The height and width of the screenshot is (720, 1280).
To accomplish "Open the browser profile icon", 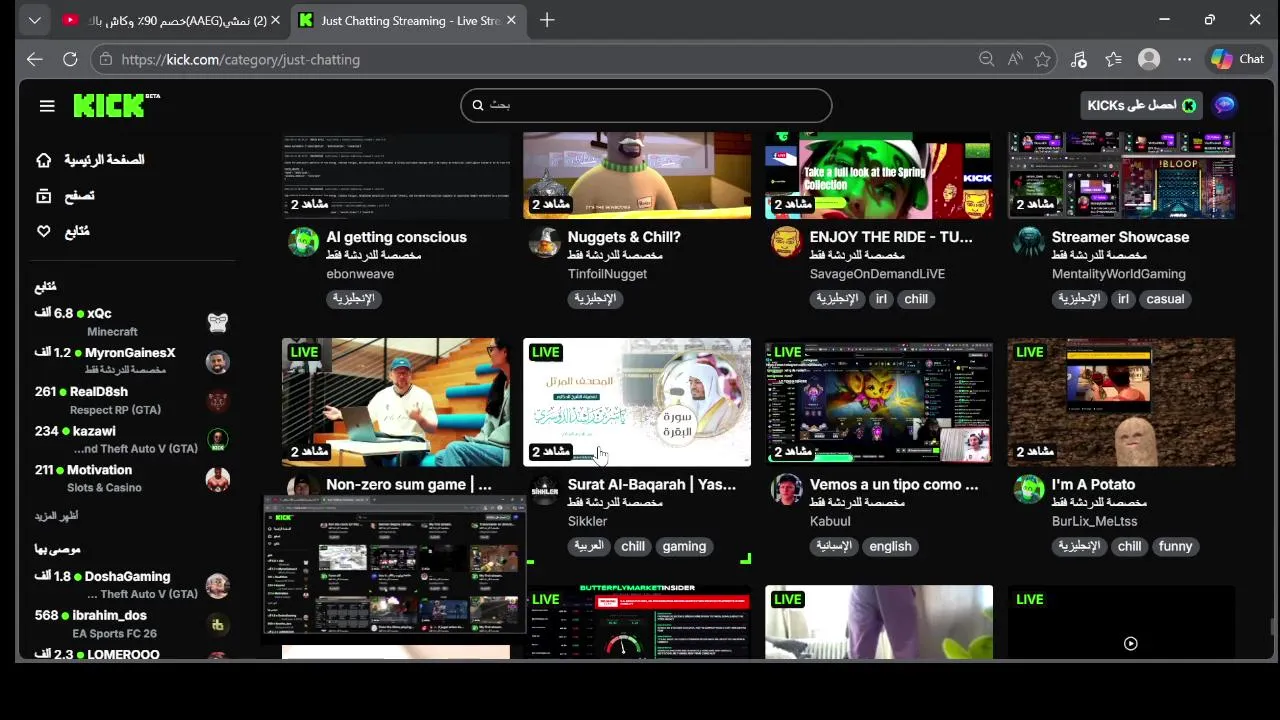I will (x=1149, y=59).
